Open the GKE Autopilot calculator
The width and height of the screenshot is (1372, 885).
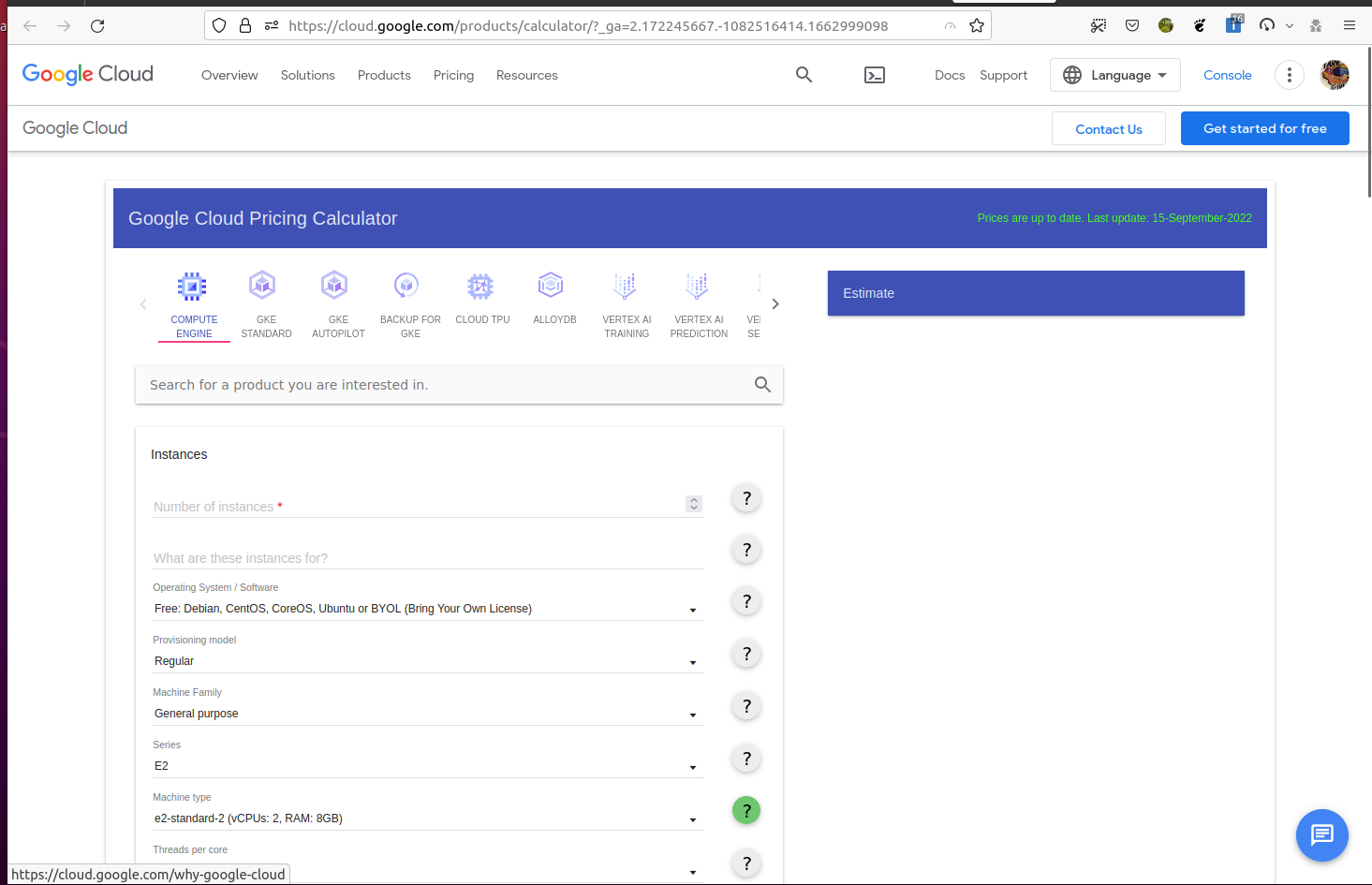click(x=334, y=286)
